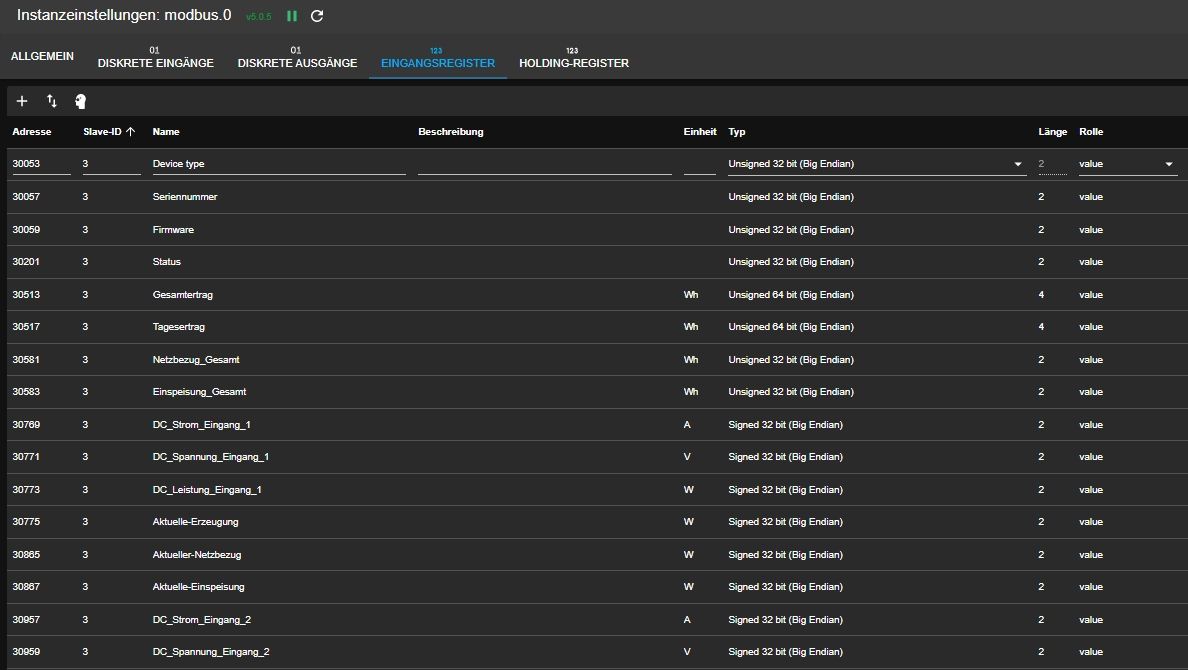The height and width of the screenshot is (670, 1188).
Task: Click the A unit of DC_Strom_Eingang_2 row
Action: click(x=687, y=620)
